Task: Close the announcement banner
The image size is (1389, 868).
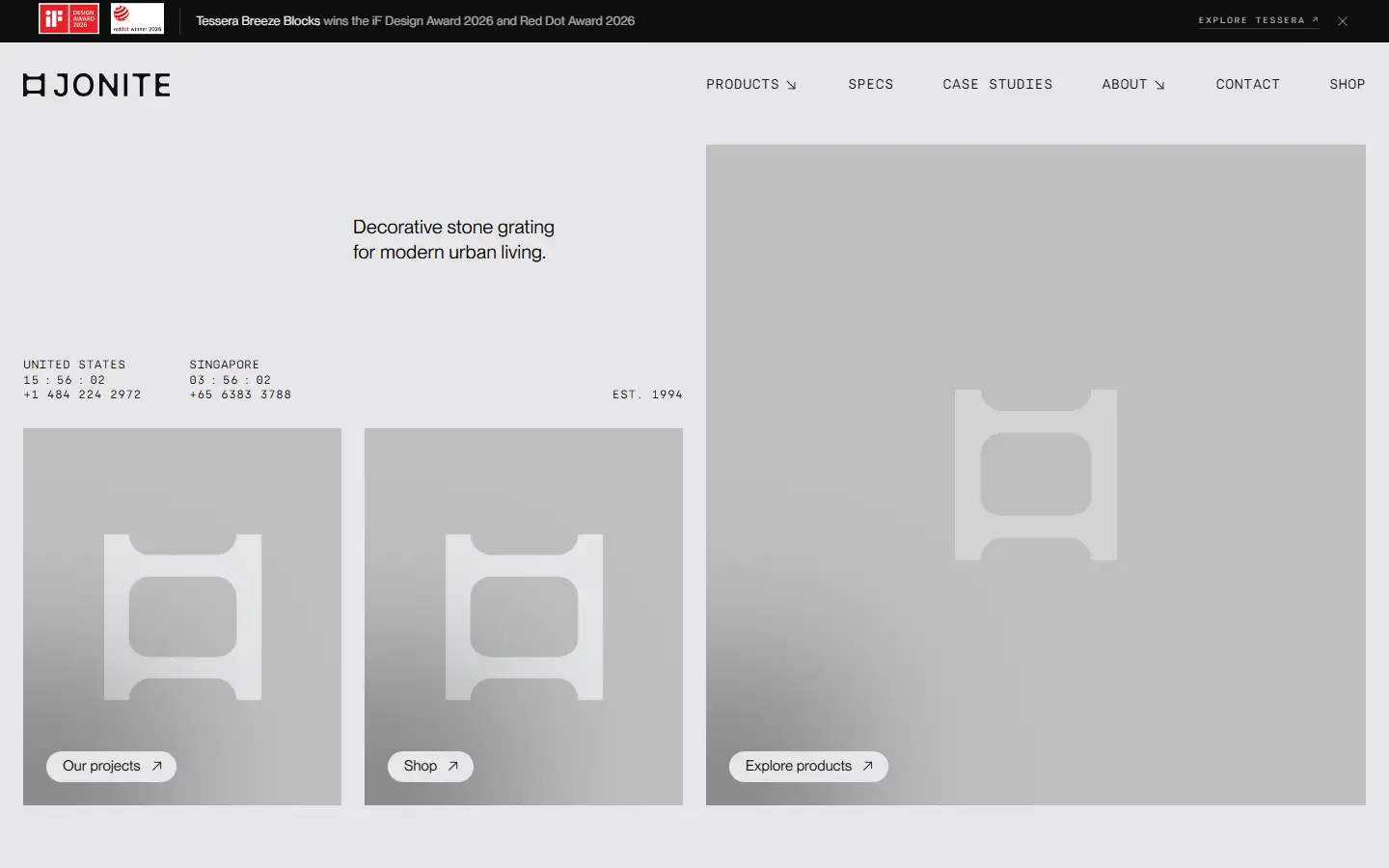Action: [x=1343, y=21]
